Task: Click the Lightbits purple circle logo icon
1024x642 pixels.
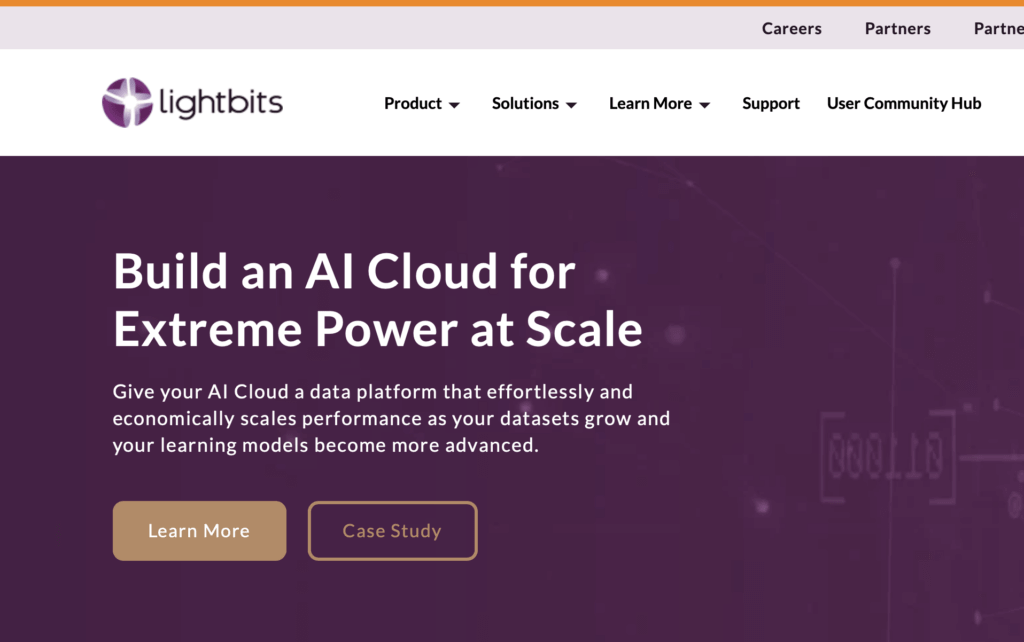Action: [x=127, y=102]
